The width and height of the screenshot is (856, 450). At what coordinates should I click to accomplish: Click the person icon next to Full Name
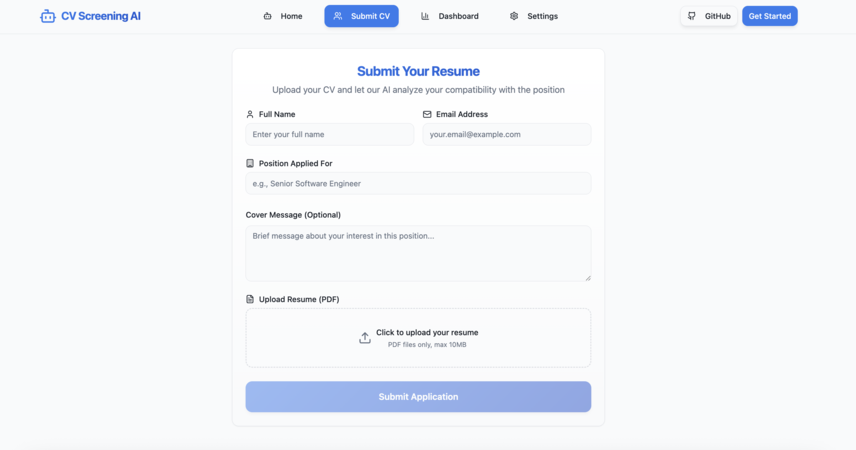point(250,114)
